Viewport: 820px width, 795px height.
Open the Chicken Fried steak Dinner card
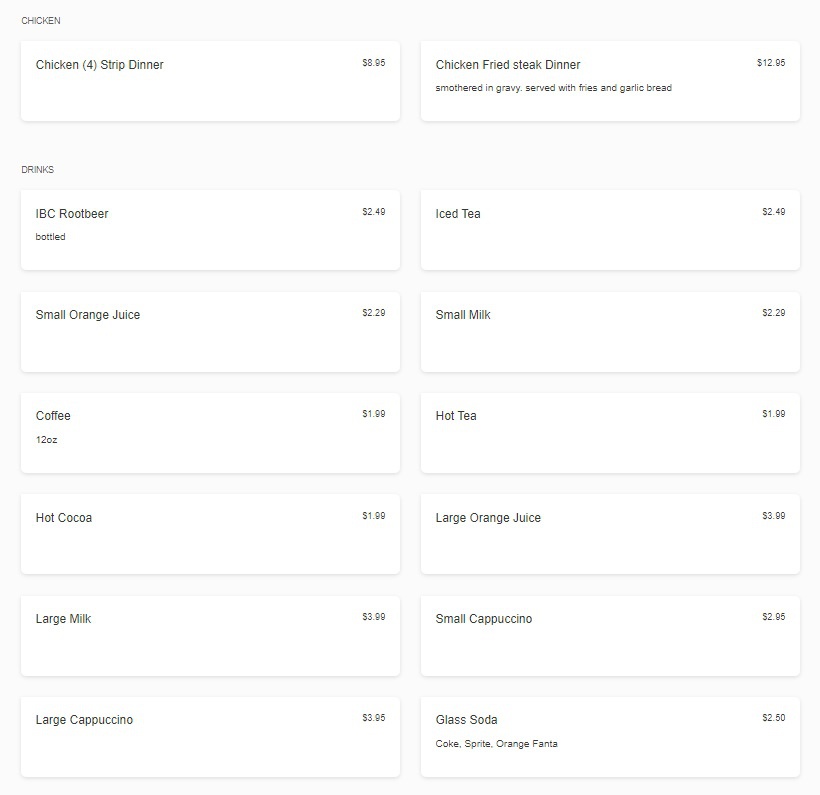click(610, 81)
